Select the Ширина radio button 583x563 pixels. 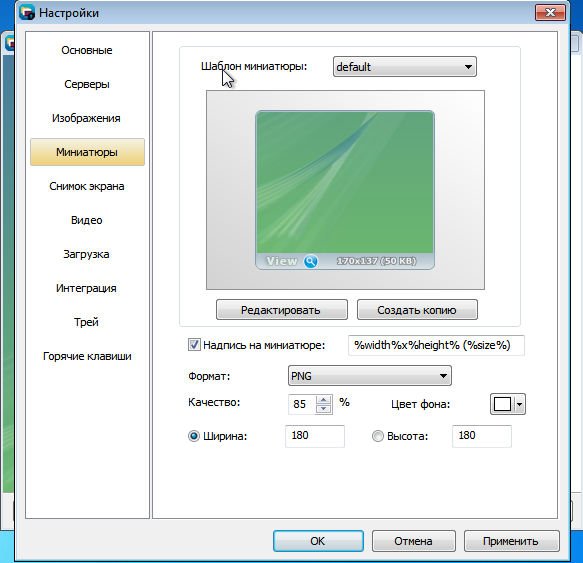click(194, 436)
